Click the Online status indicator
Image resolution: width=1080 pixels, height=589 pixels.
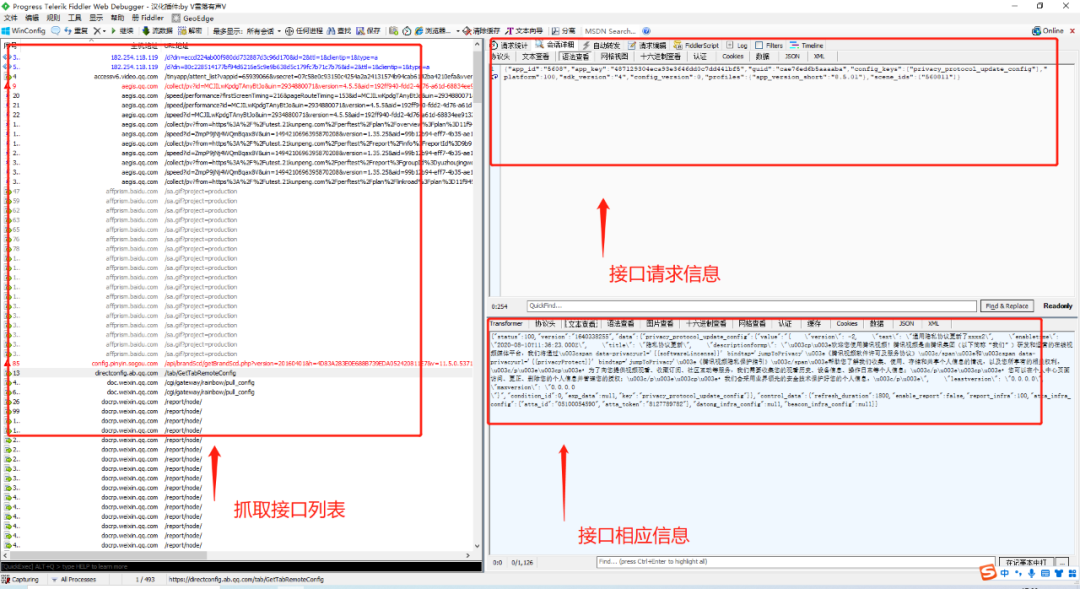[1048, 31]
